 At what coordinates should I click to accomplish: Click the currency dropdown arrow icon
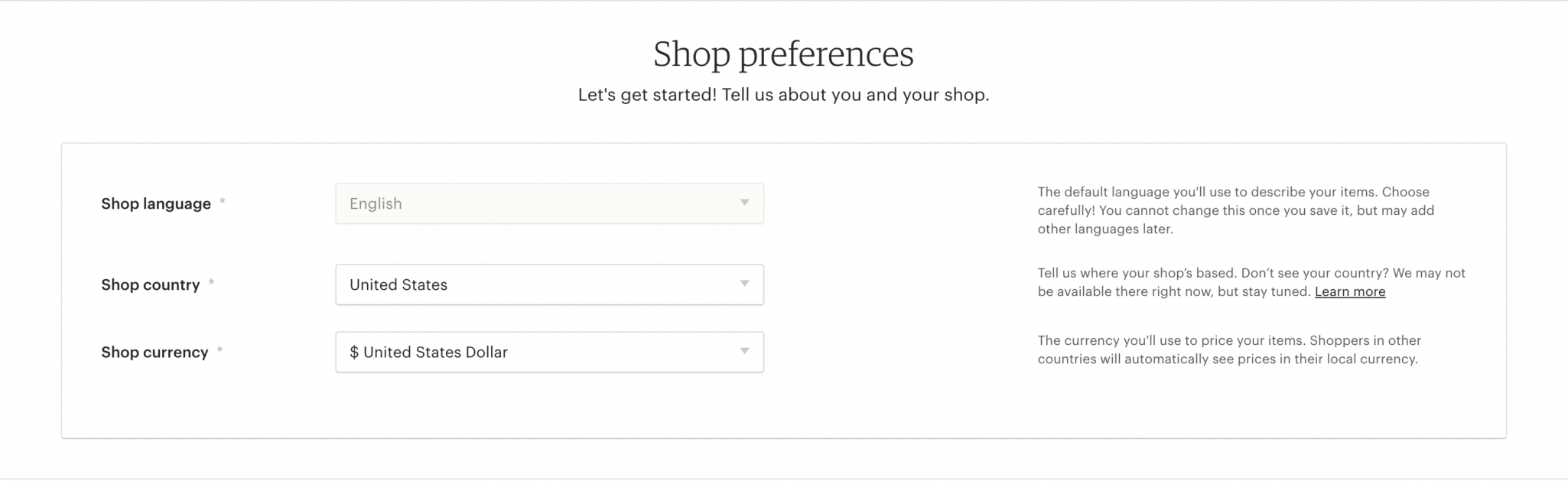(743, 352)
